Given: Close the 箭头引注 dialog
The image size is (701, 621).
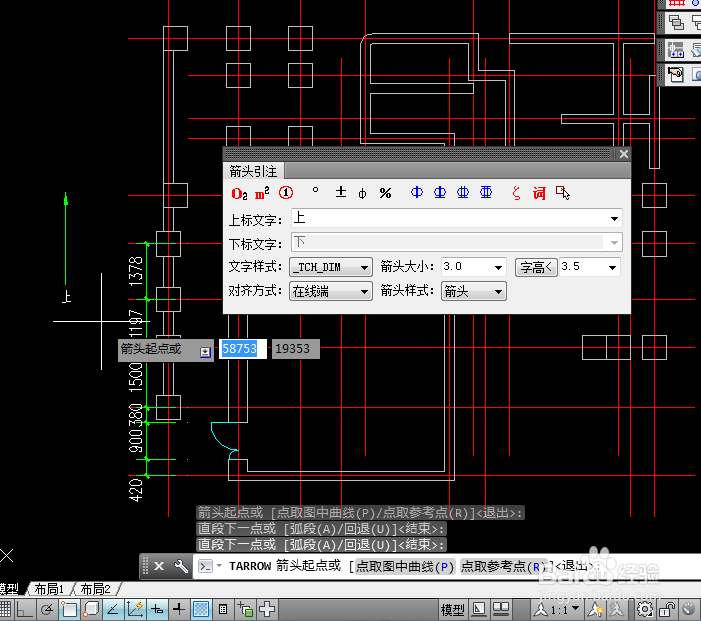Looking at the screenshot, I should pyautogui.click(x=624, y=154).
